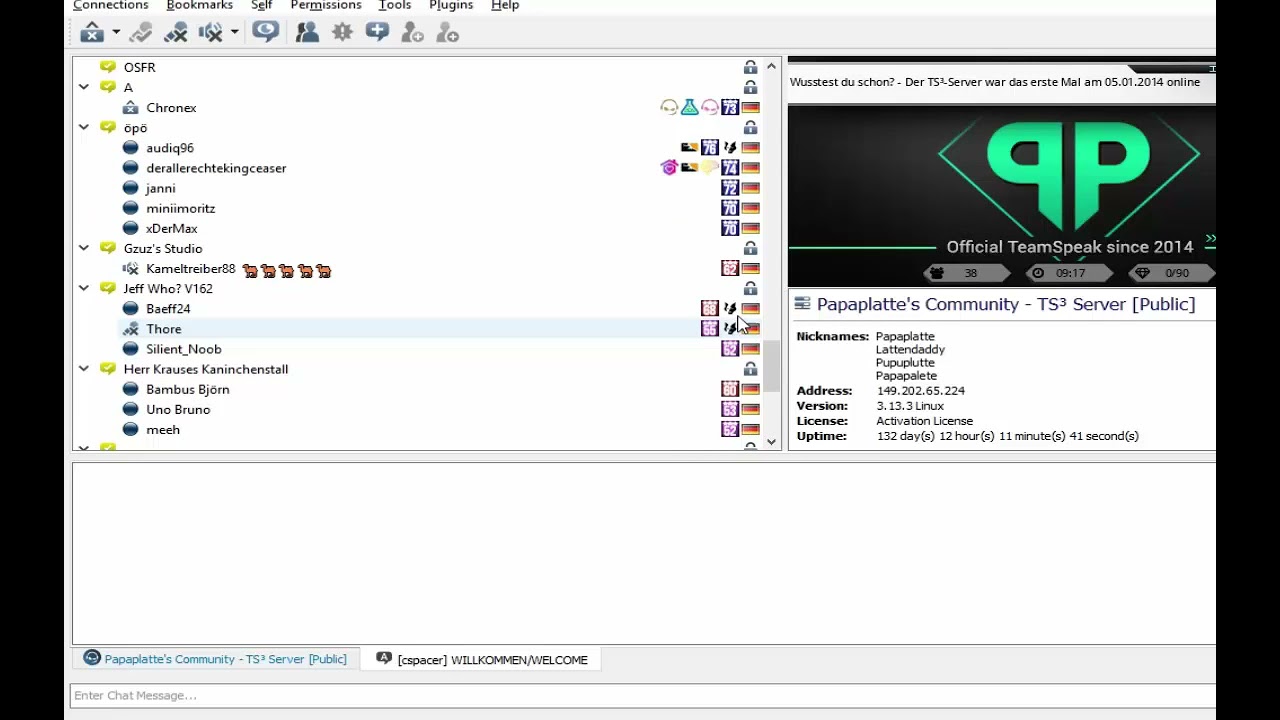Image resolution: width=1280 pixels, height=720 pixels.
Task: Click janni's number 72 badge
Action: (x=730, y=188)
